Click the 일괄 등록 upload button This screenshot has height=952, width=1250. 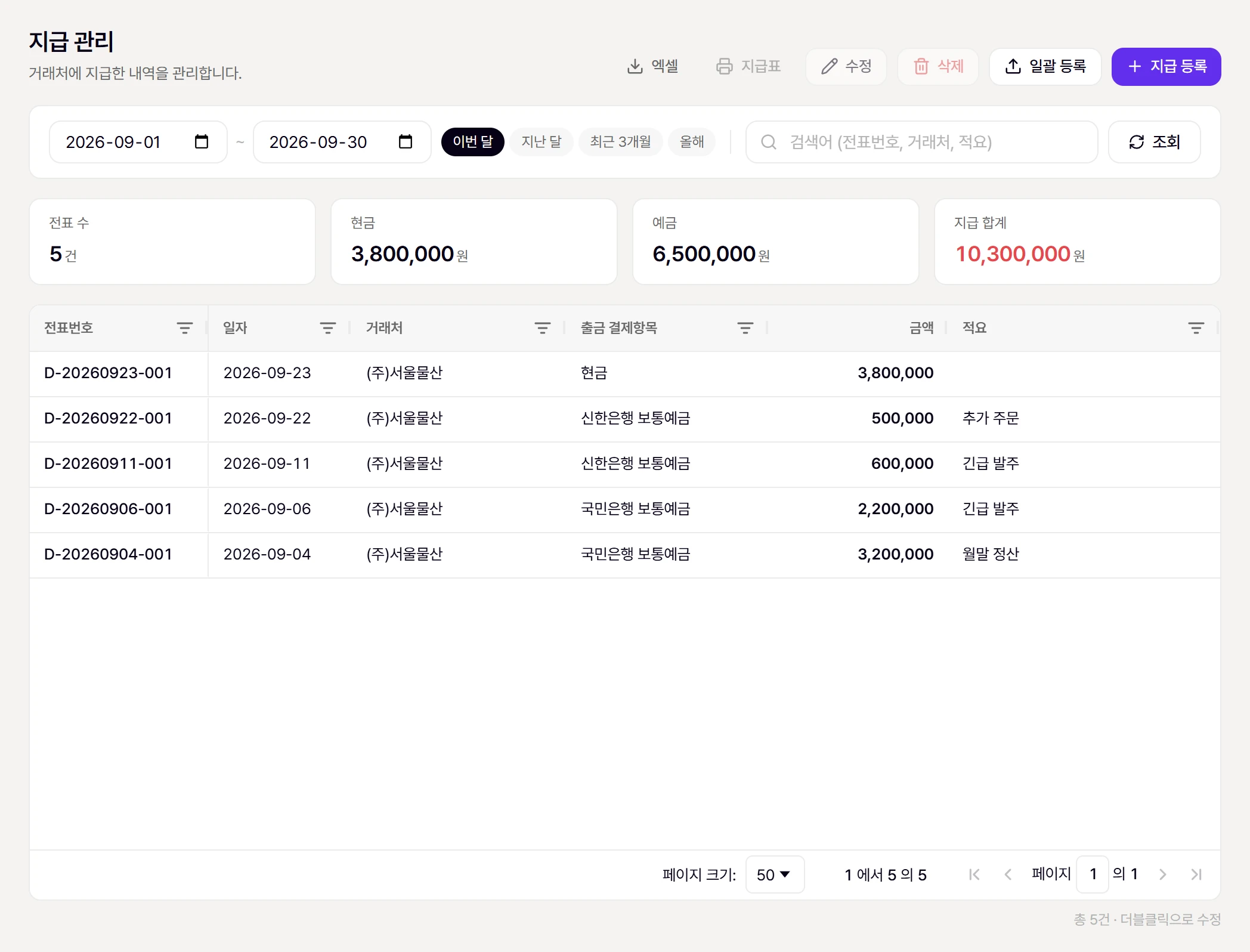coord(1045,66)
